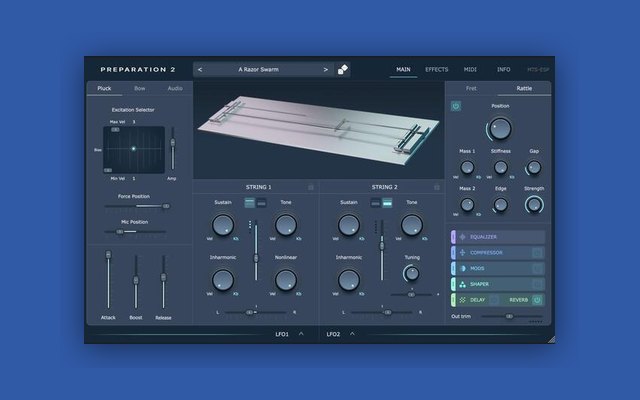Open the MTS-ESP tab
Screen dimensions: 640x400
tap(538, 70)
